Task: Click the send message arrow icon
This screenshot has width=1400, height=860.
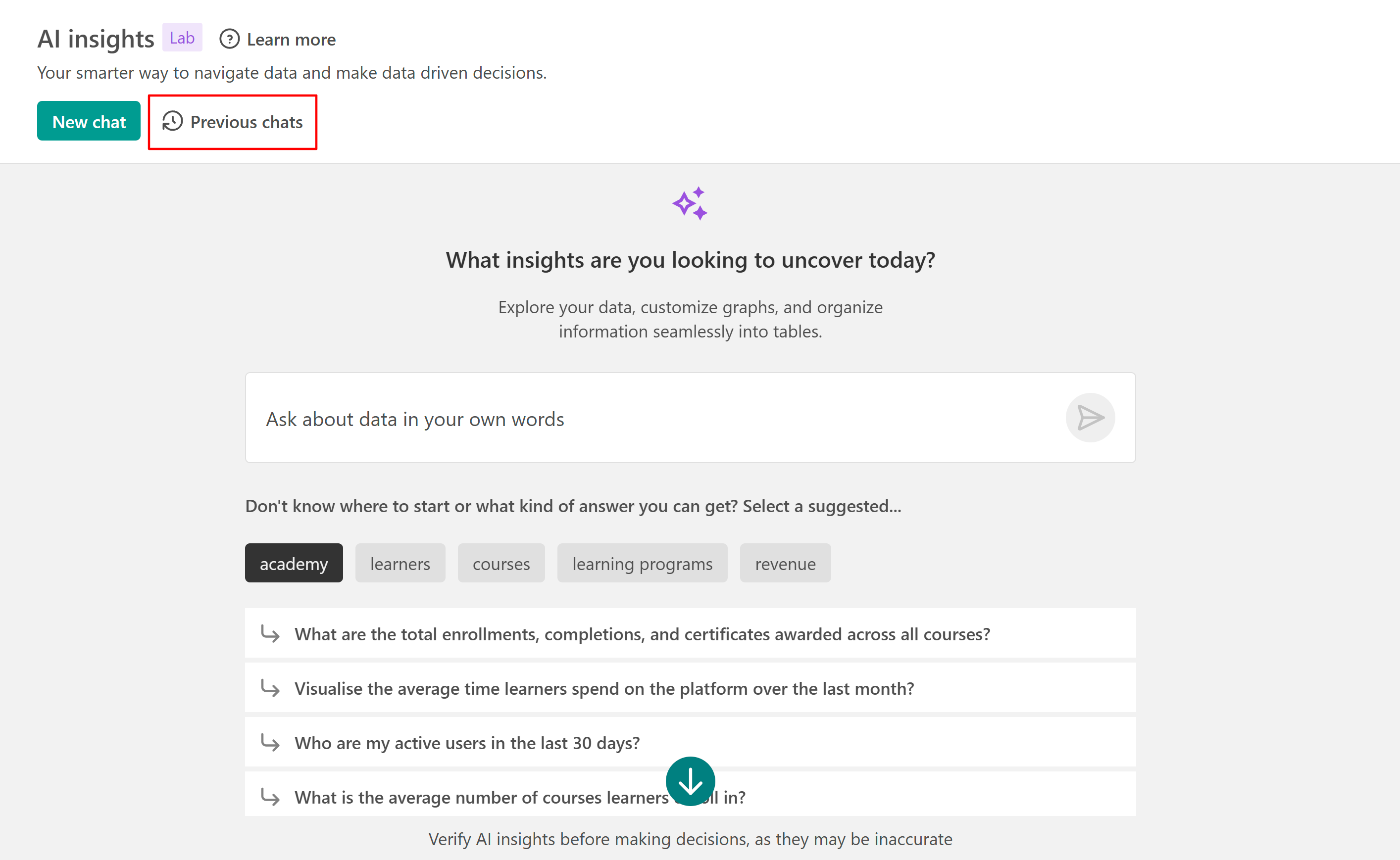Action: pyautogui.click(x=1090, y=418)
